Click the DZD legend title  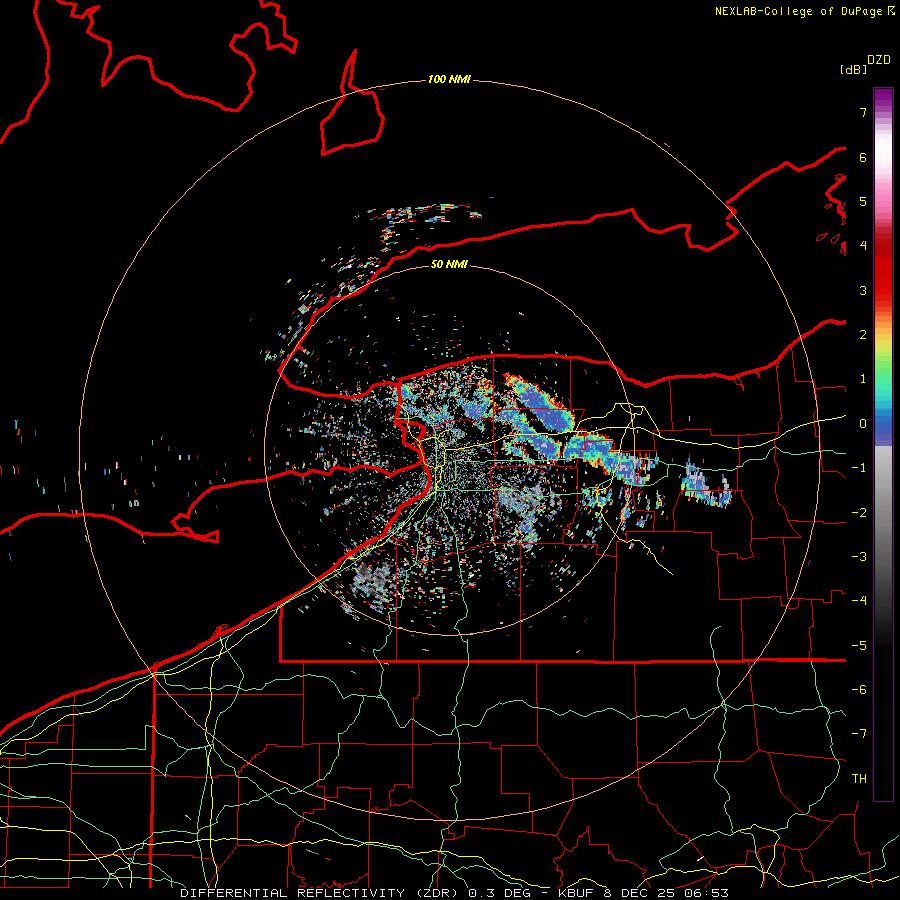tap(879, 60)
